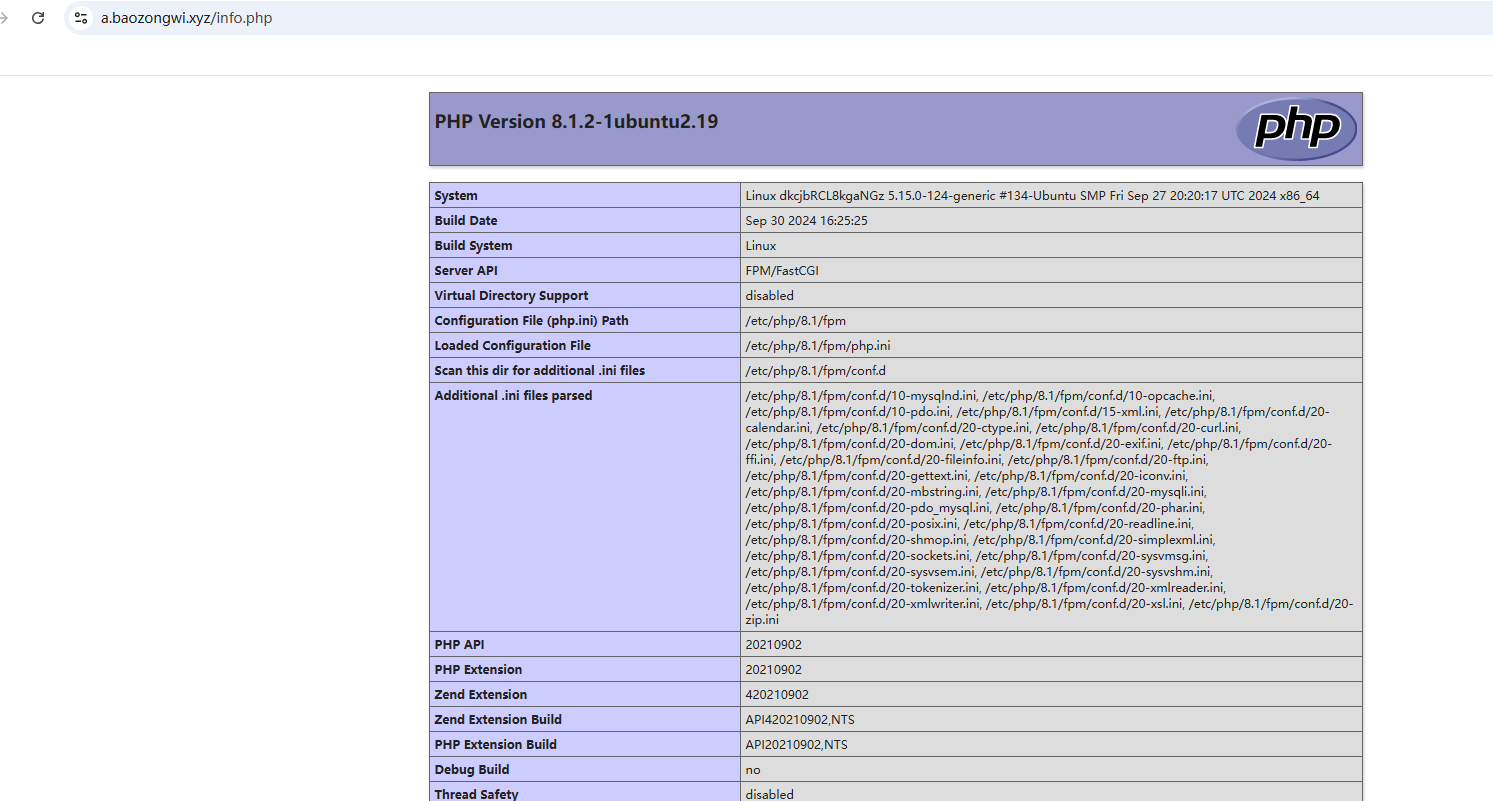Click the Linux kernel system information value
1493x801 pixels.
pyautogui.click(x=1032, y=196)
